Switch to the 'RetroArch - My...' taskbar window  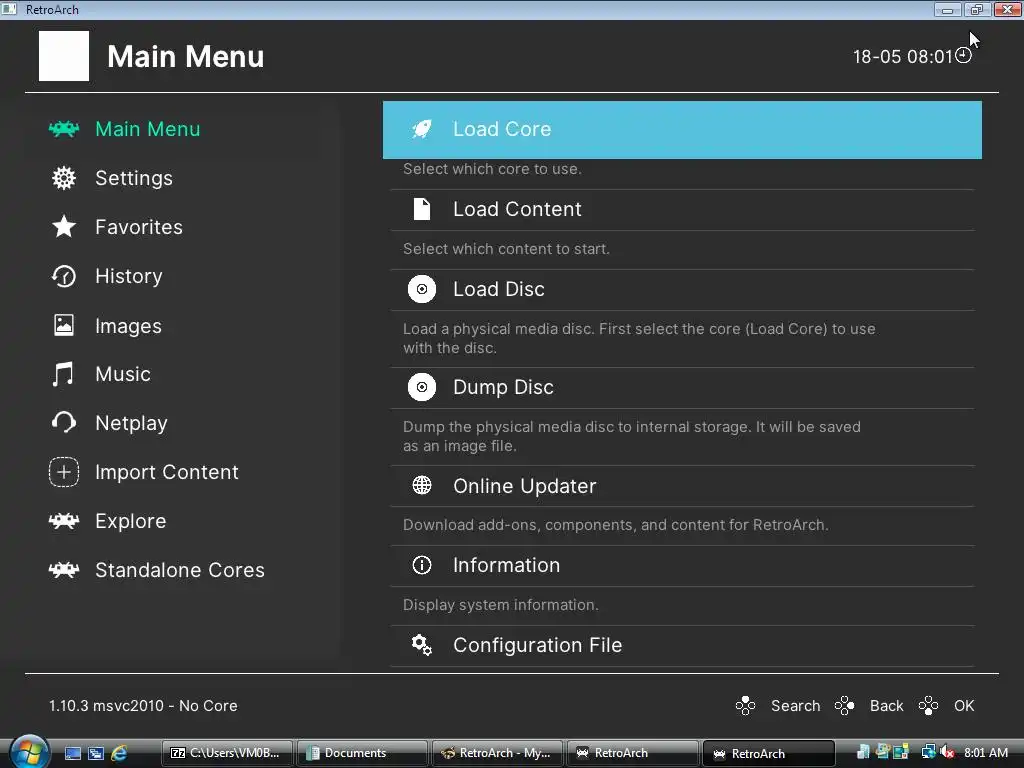tap(498, 753)
